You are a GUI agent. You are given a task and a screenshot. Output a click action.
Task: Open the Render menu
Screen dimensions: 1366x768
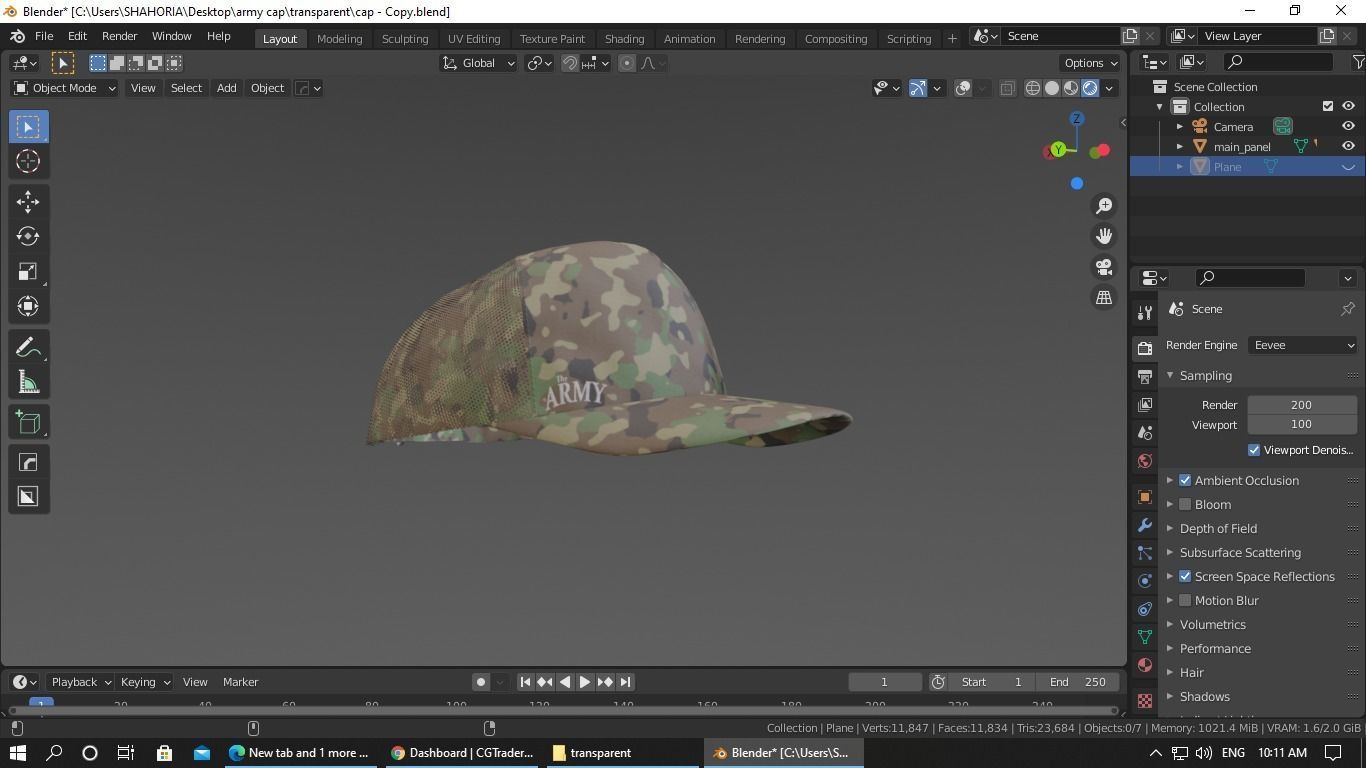[119, 36]
